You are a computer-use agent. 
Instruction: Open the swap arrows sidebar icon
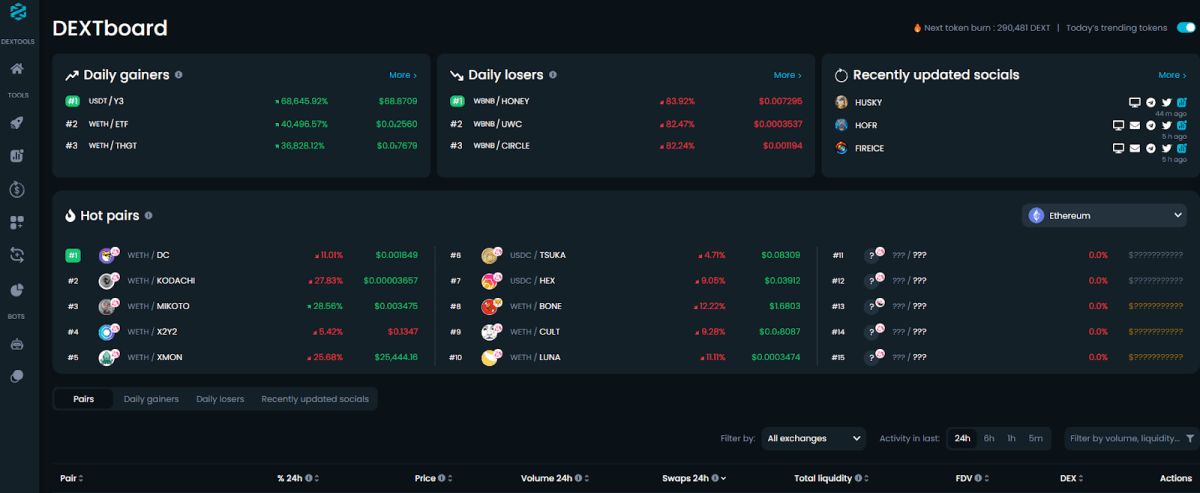pyautogui.click(x=17, y=255)
